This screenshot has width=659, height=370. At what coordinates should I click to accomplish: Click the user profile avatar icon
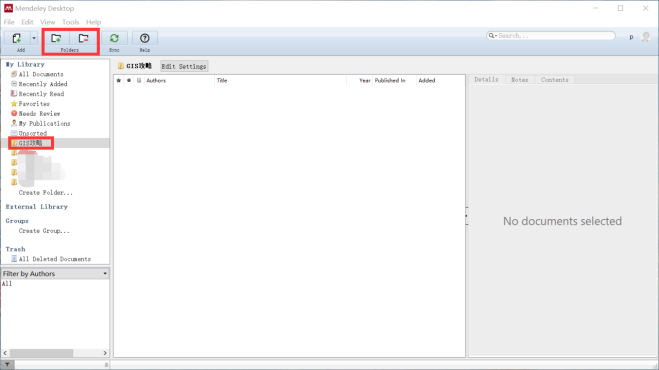646,37
